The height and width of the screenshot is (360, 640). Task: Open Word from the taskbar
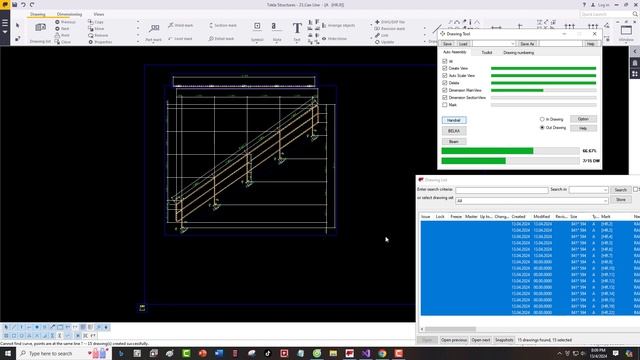(219, 353)
